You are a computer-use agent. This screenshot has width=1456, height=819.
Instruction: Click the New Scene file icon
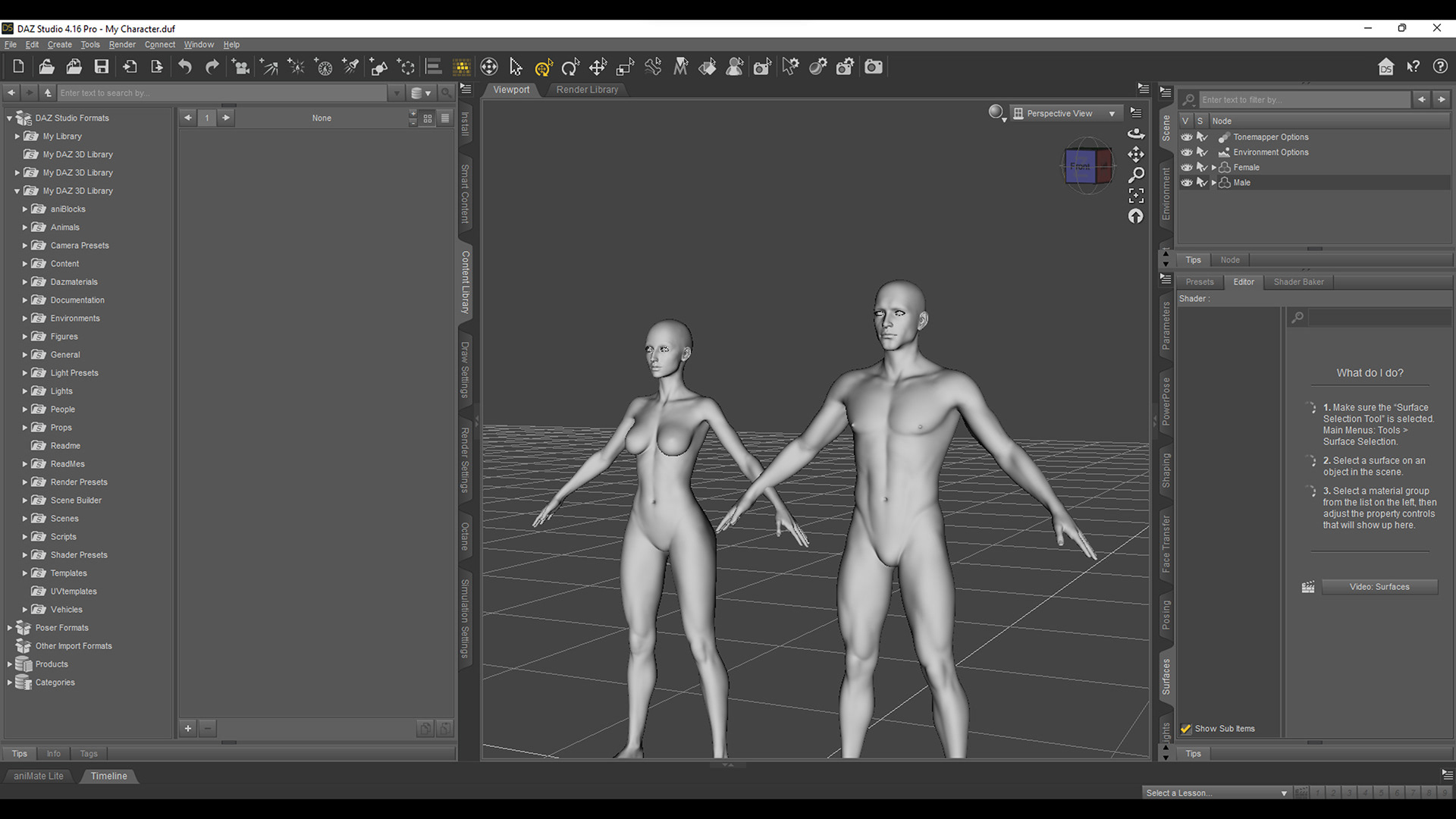[19, 67]
